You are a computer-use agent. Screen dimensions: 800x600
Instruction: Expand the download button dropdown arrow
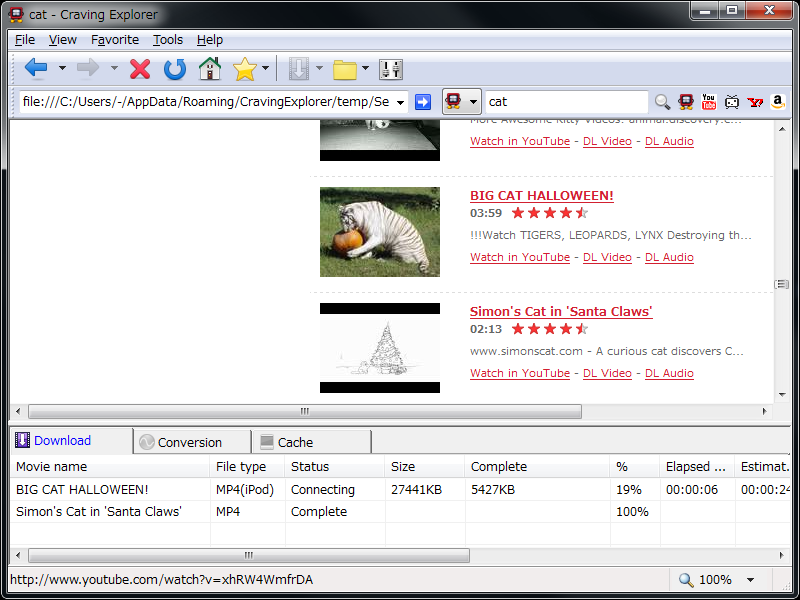[319, 68]
